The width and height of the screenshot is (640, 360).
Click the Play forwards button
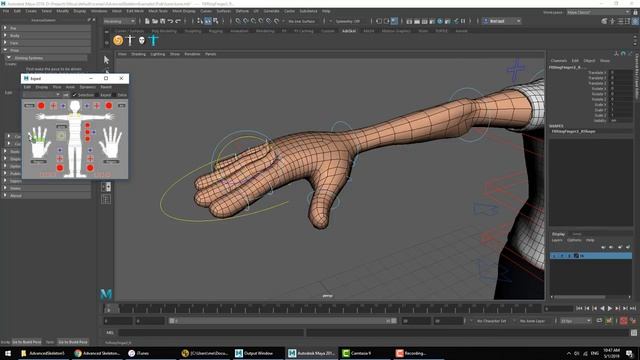tap(610, 309)
